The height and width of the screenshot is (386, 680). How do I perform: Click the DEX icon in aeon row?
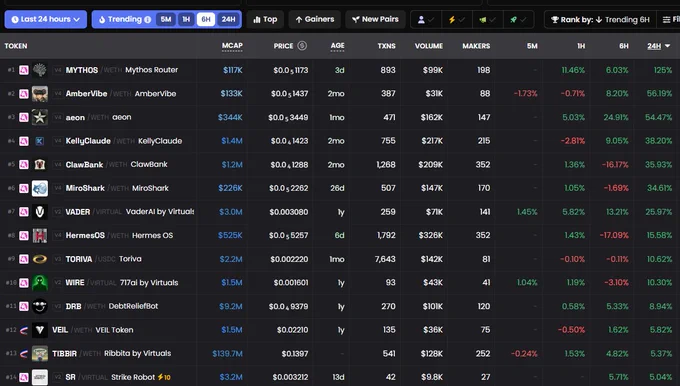[x=24, y=117]
